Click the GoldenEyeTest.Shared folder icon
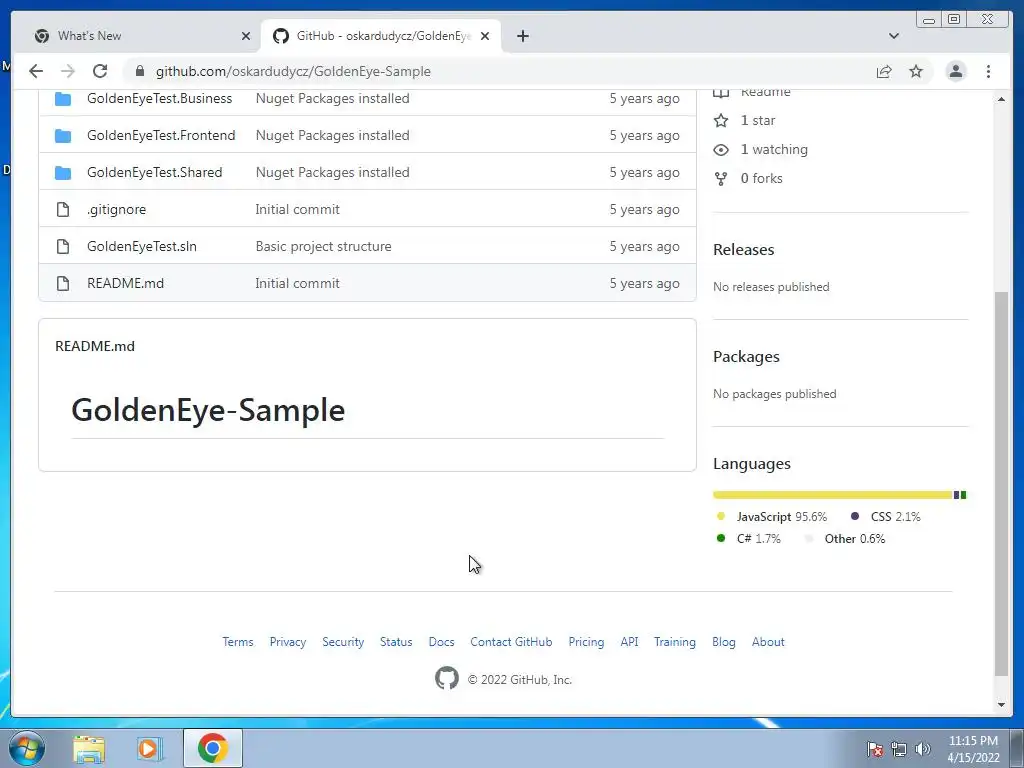 point(63,172)
